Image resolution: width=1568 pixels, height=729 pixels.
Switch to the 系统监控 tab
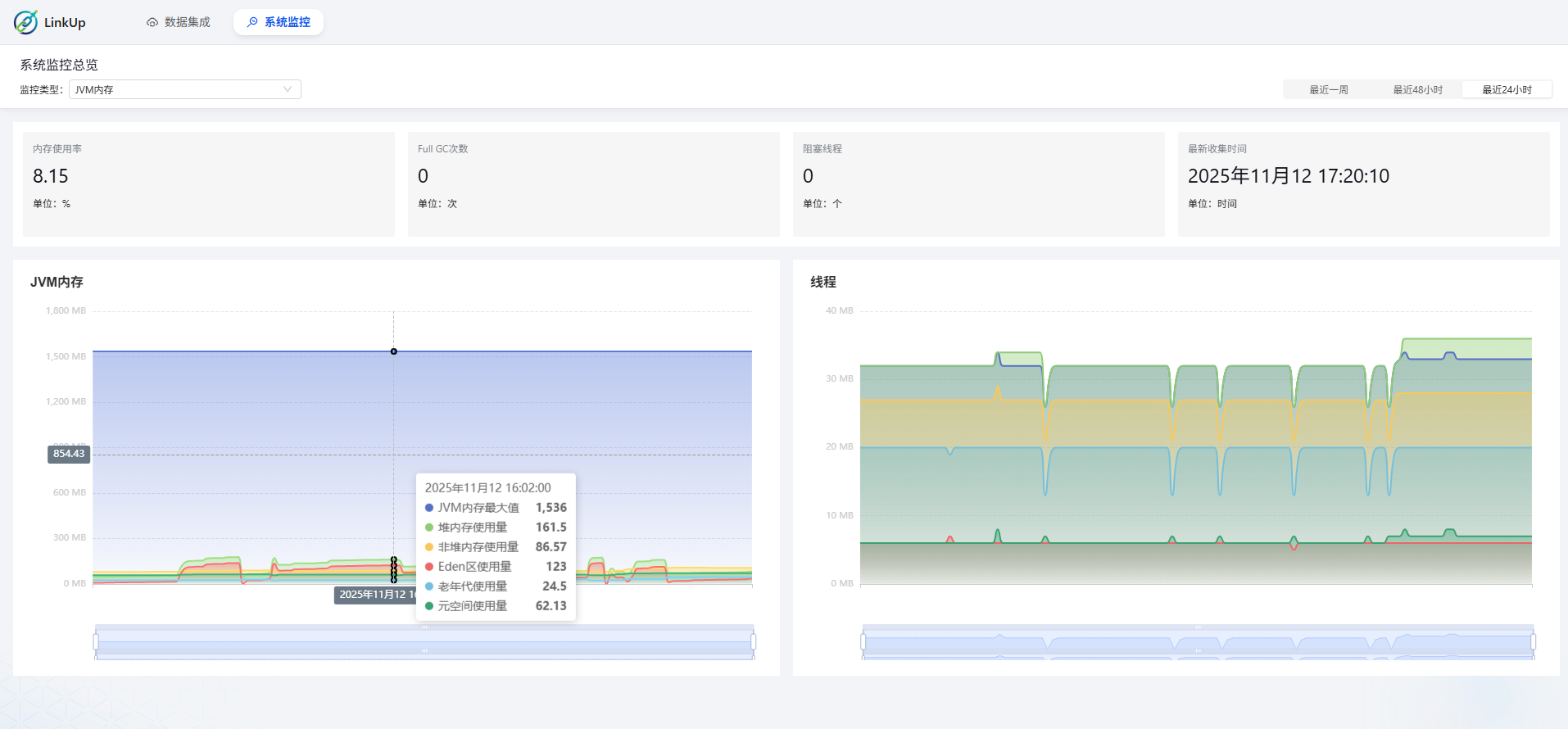click(279, 22)
